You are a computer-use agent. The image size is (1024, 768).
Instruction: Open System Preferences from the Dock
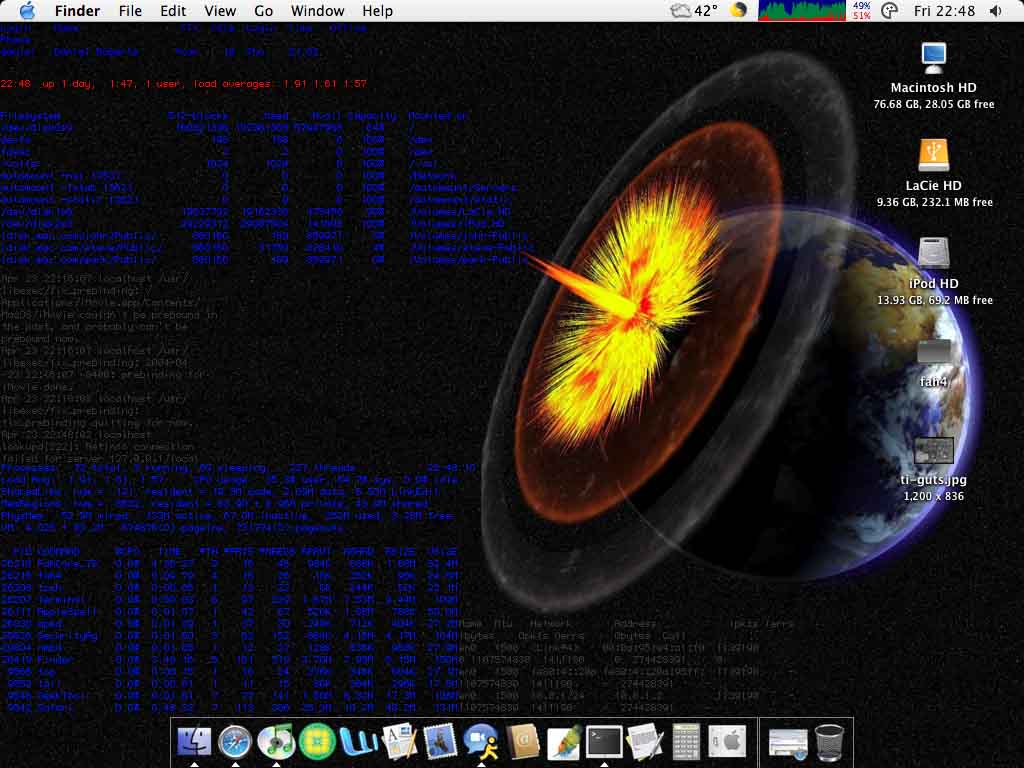(727, 741)
